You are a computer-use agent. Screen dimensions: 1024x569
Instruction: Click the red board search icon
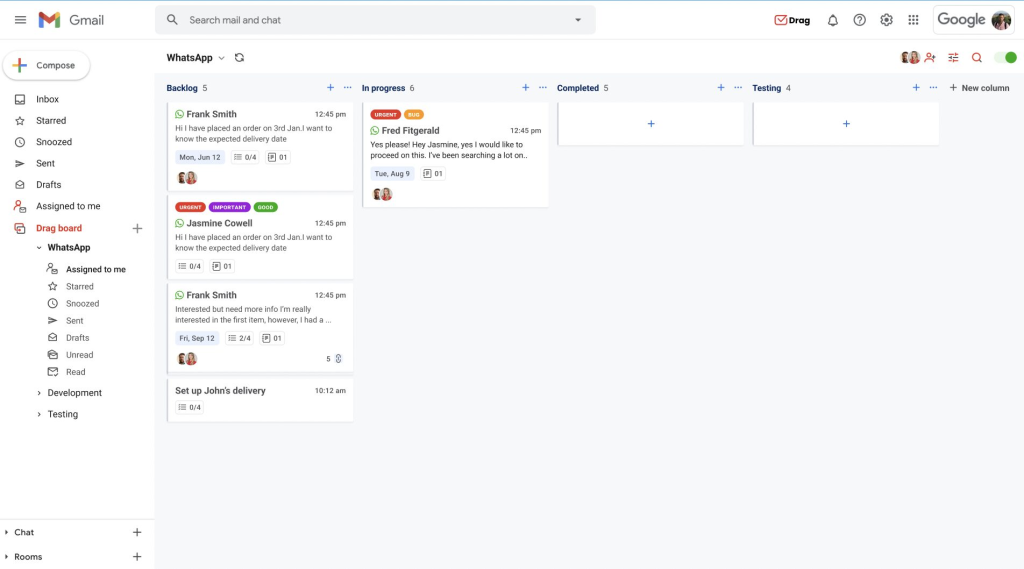(977, 57)
